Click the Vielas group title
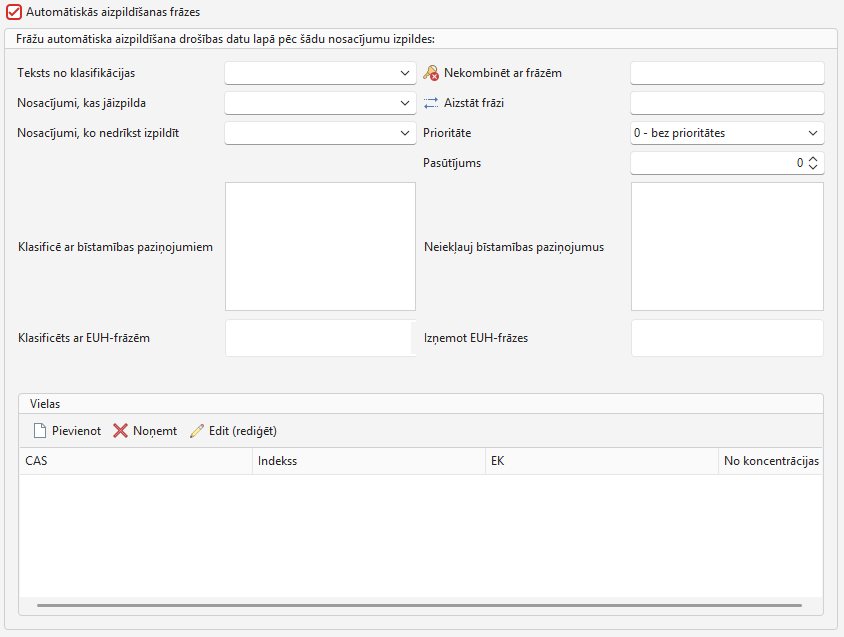 click(45, 404)
